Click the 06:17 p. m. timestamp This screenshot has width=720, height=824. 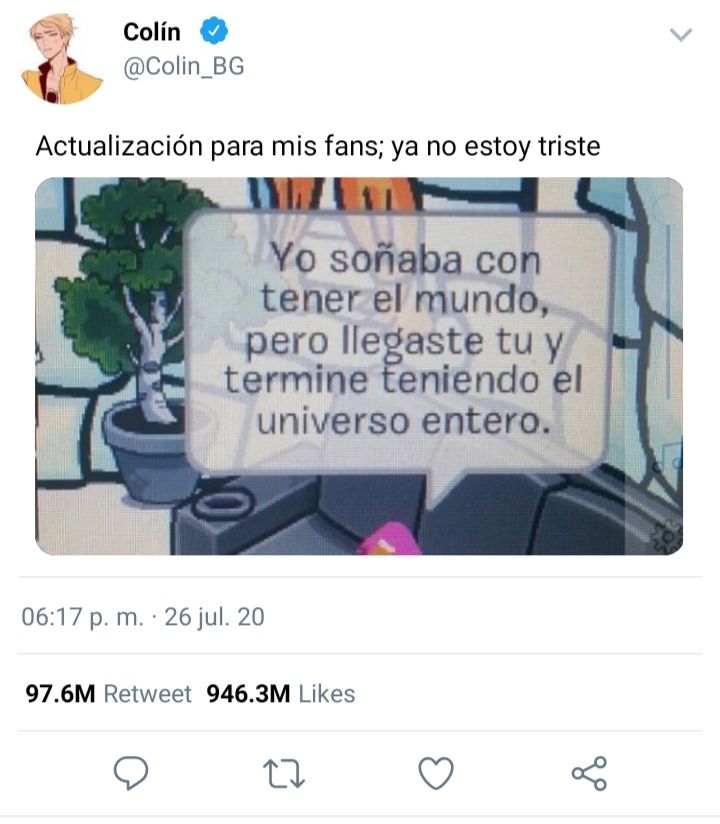click(x=82, y=617)
